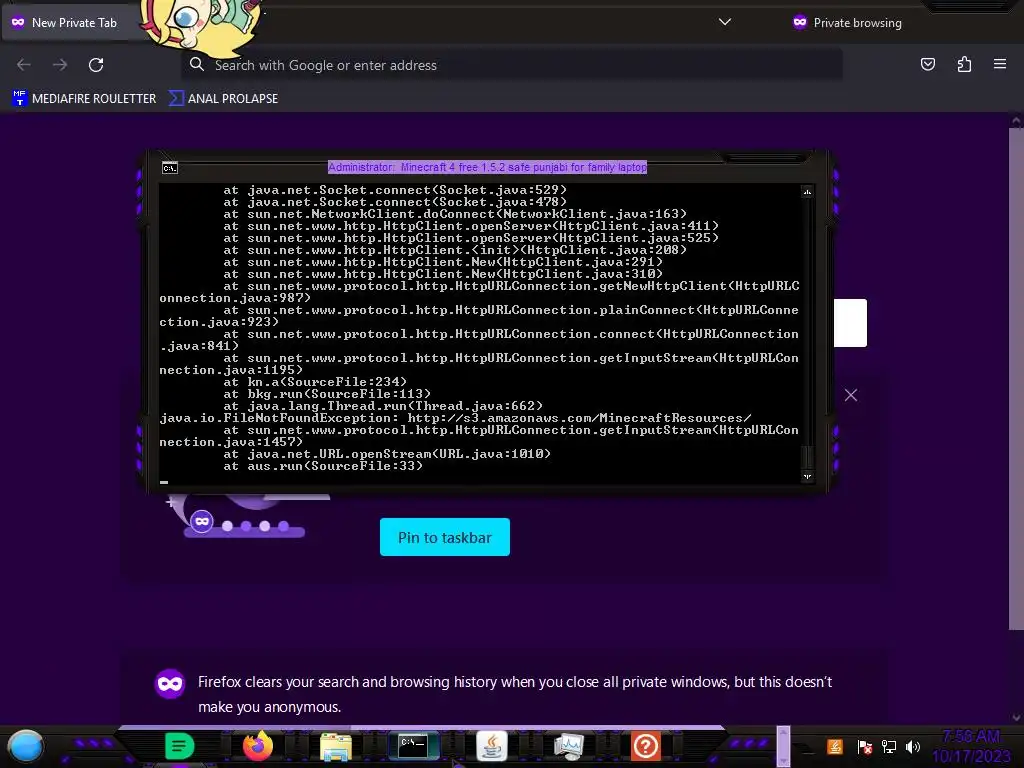1024x768 pixels.
Task: Click the console window title bar text
Action: [487, 167]
